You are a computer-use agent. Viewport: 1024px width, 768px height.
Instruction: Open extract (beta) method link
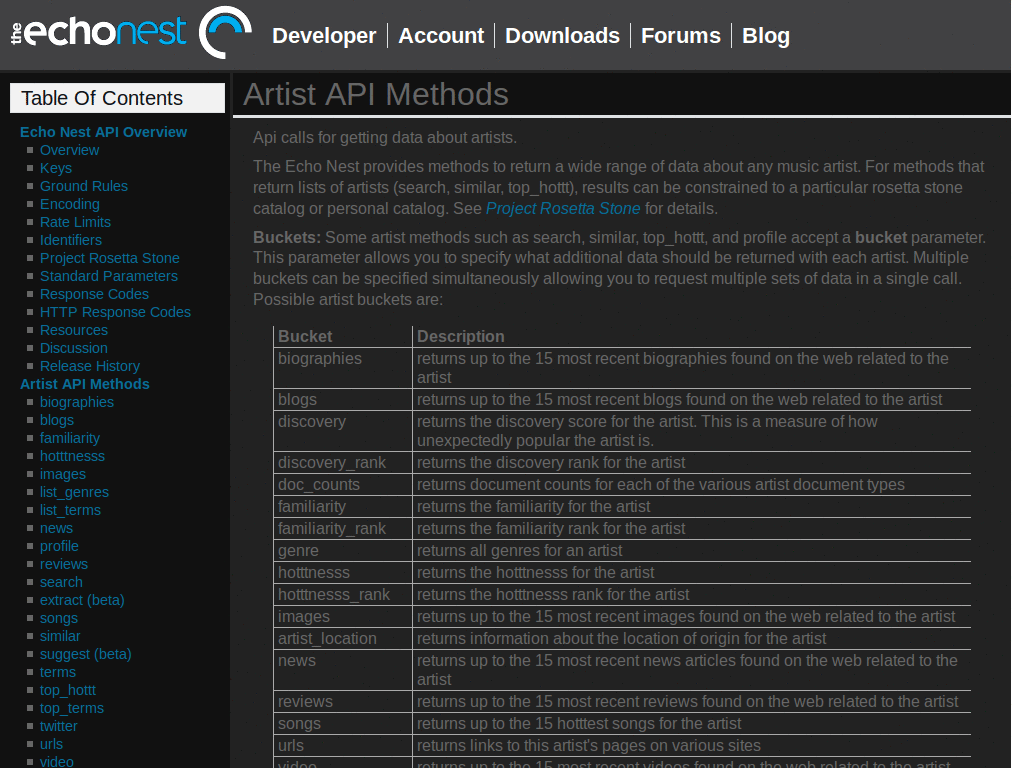pos(82,600)
